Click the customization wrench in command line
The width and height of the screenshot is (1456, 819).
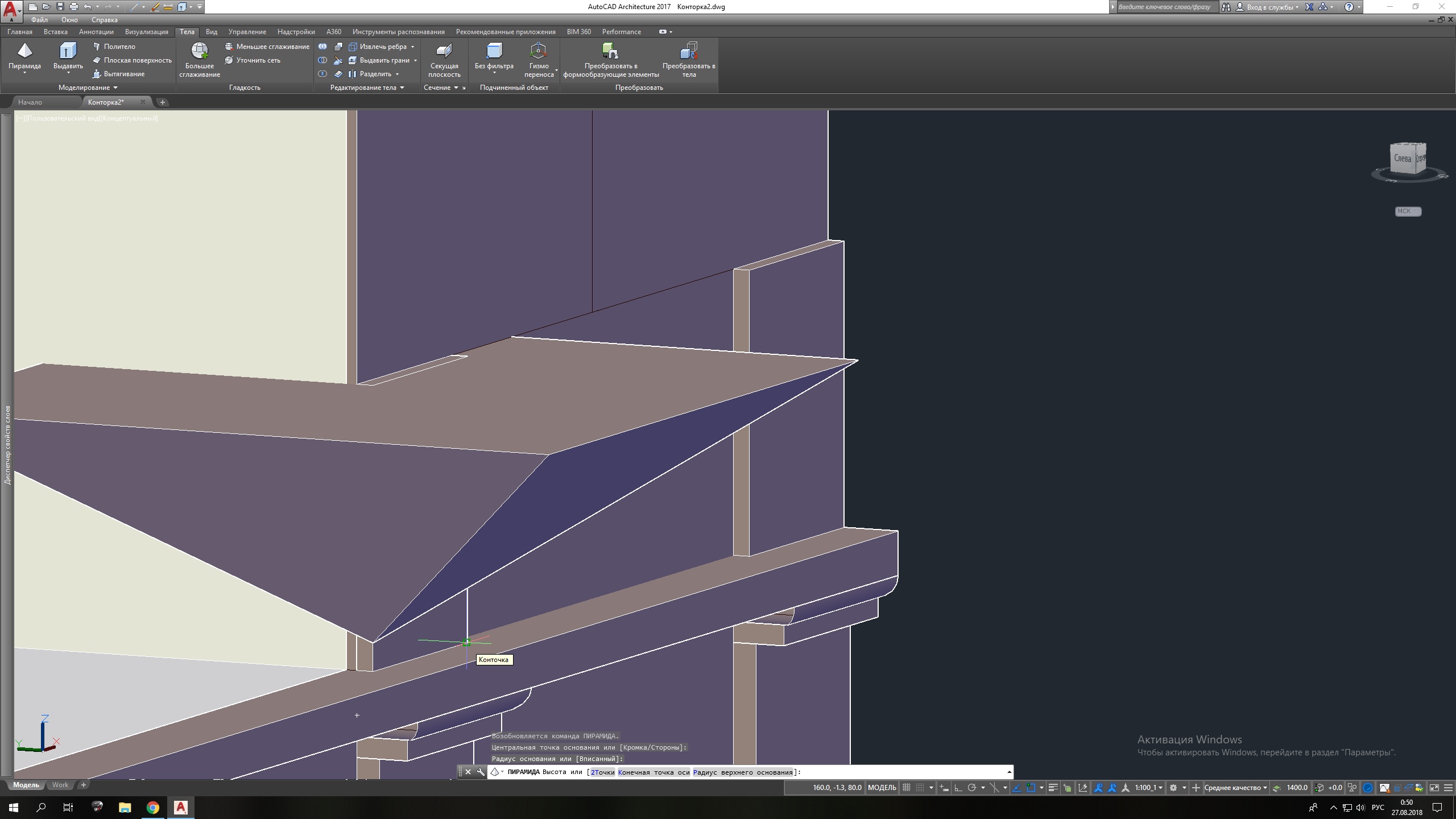(481, 772)
